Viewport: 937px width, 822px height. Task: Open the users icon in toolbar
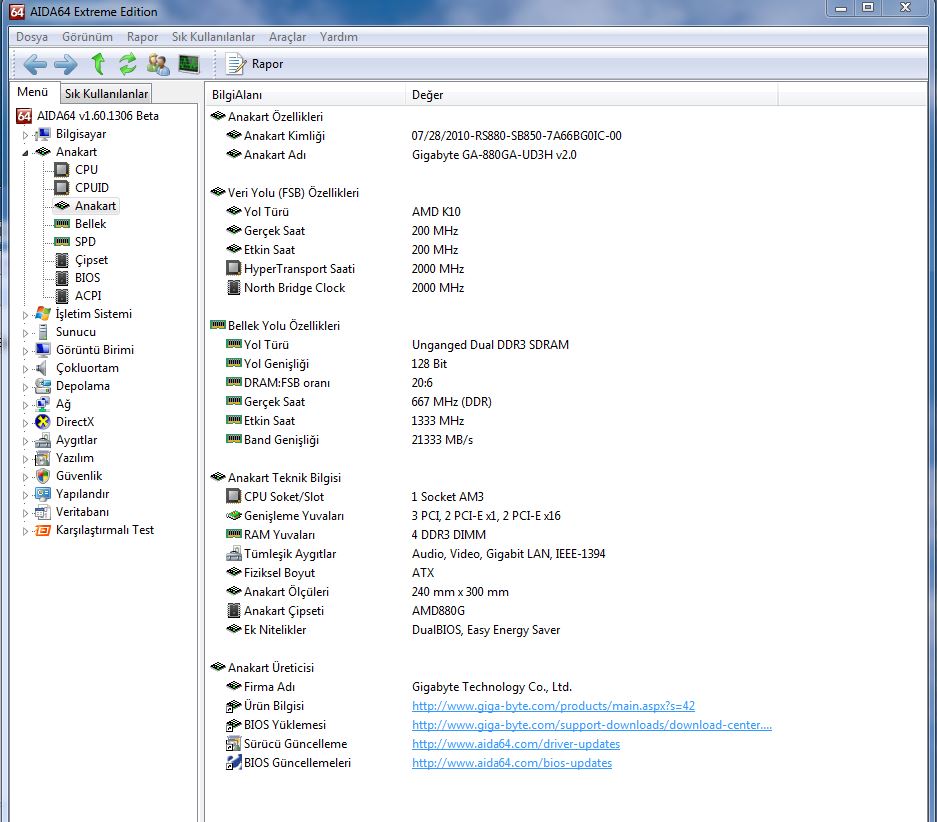(x=158, y=64)
